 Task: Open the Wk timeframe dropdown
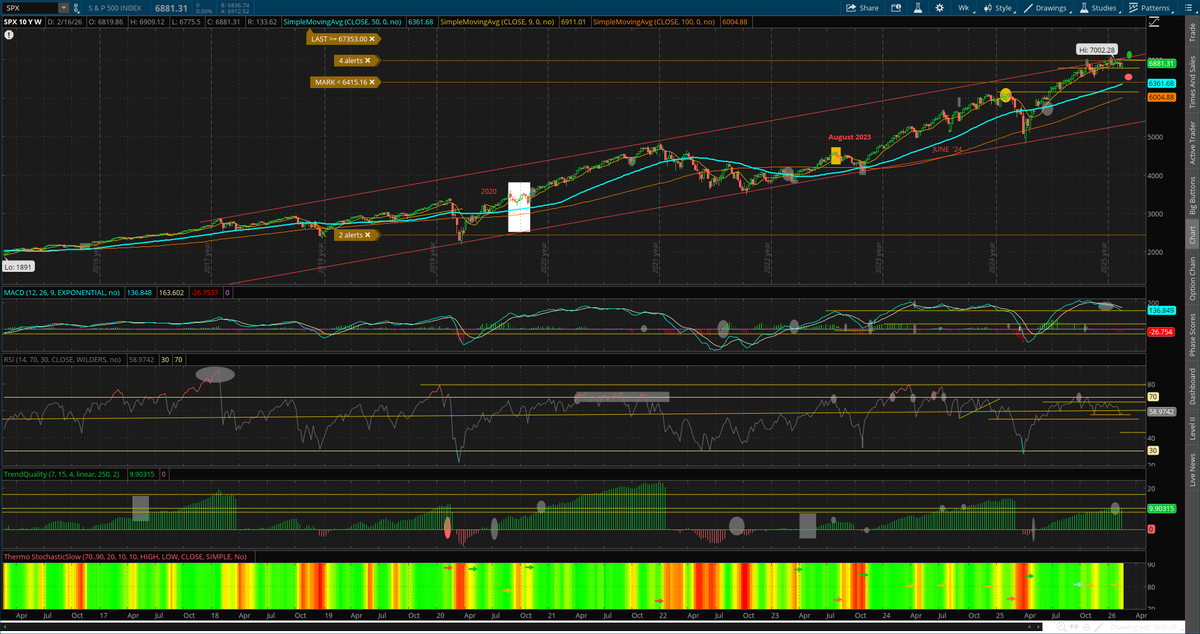tap(965, 8)
